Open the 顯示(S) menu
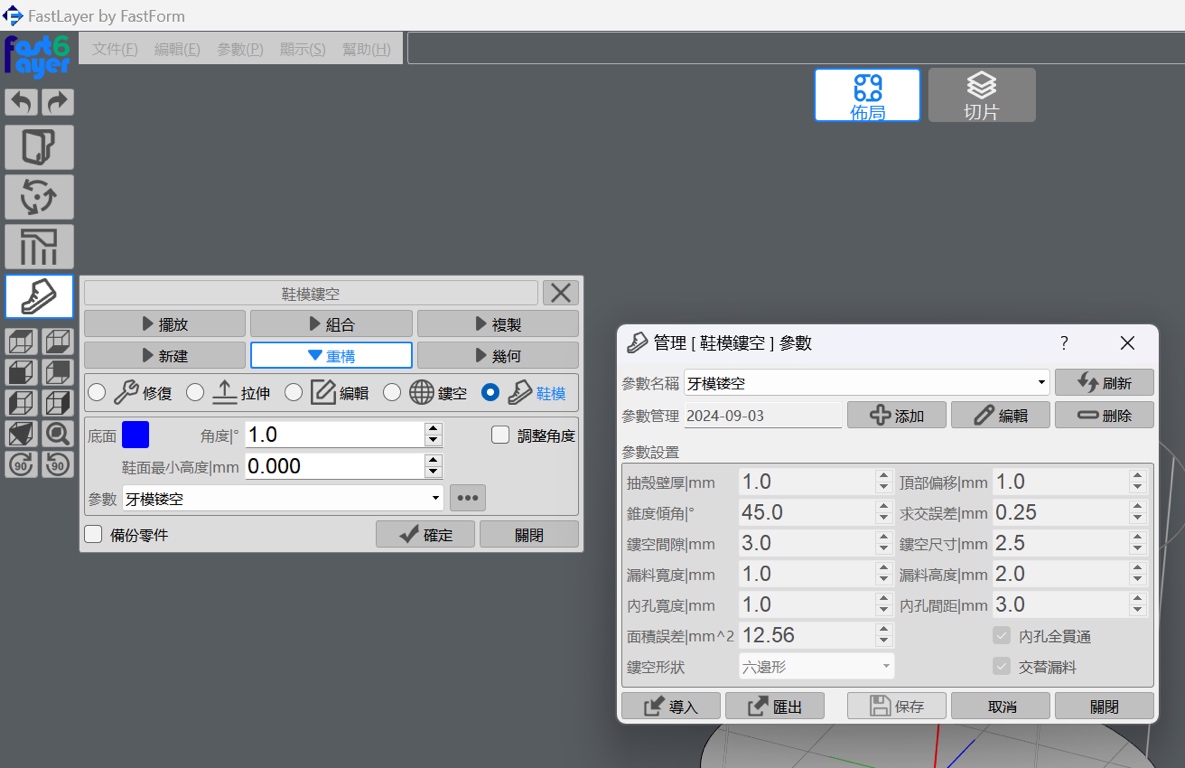The height and width of the screenshot is (768, 1185). 303,49
